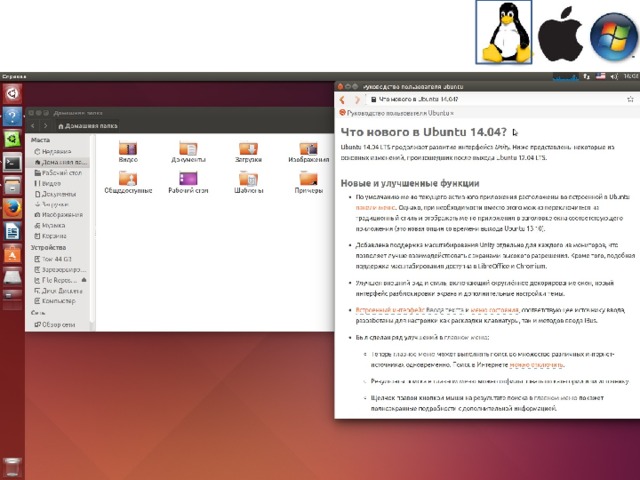Viewport: 640px width, 480px height.
Task: Follow the меню состояния link
Action: tap(494, 310)
